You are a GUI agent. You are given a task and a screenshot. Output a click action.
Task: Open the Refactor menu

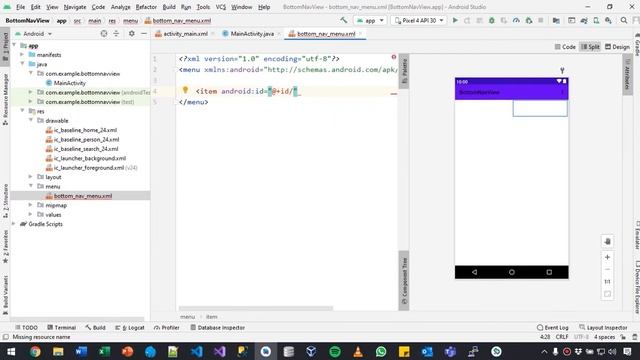coord(146,7)
